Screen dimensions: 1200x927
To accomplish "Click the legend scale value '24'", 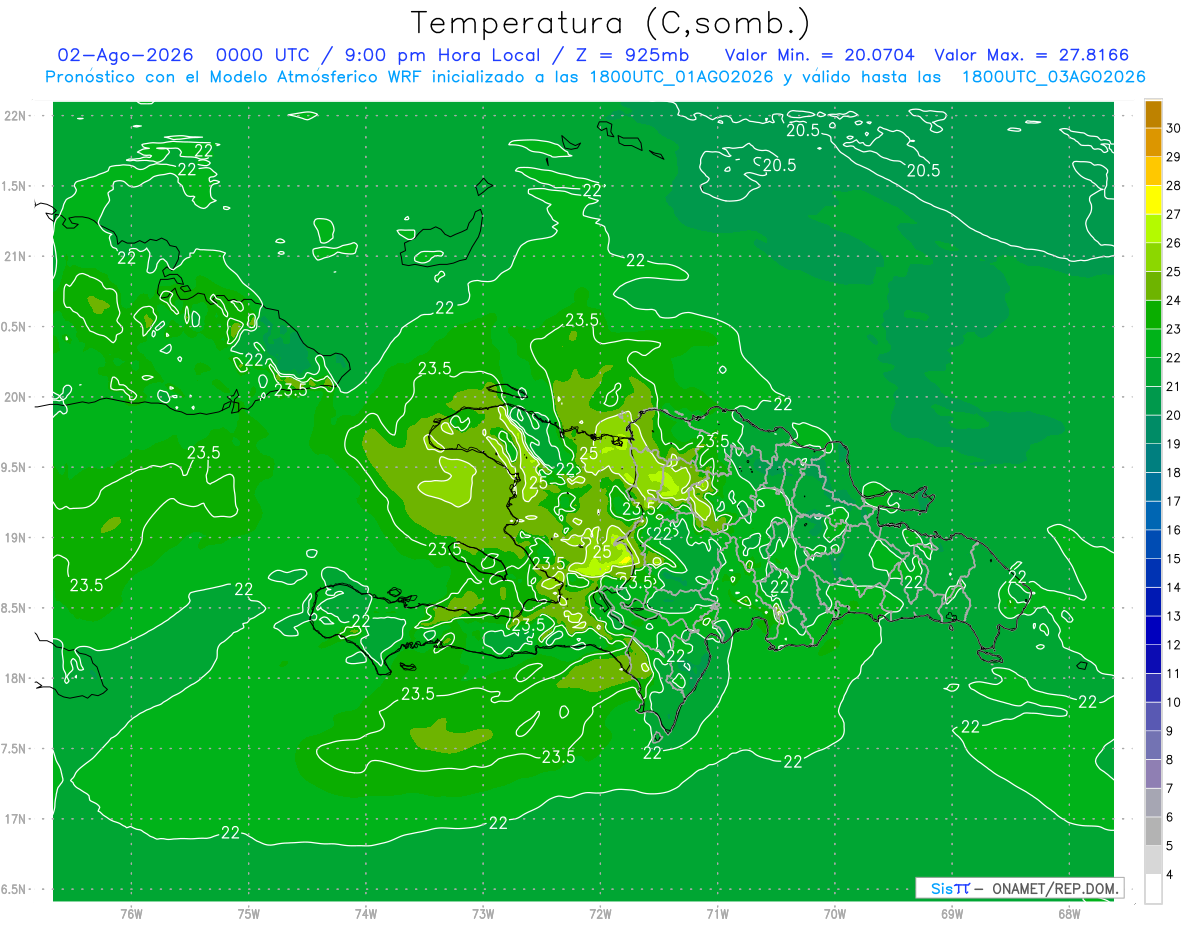I will click(1174, 301).
